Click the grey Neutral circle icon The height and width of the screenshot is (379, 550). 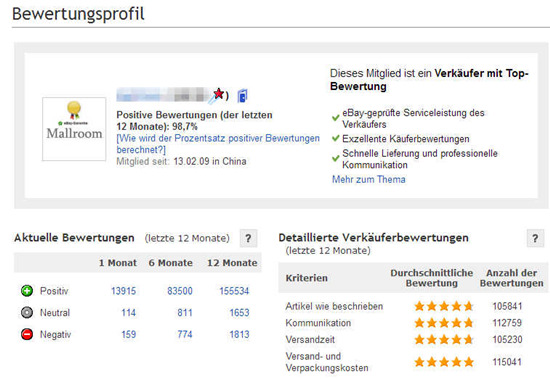coord(27,312)
